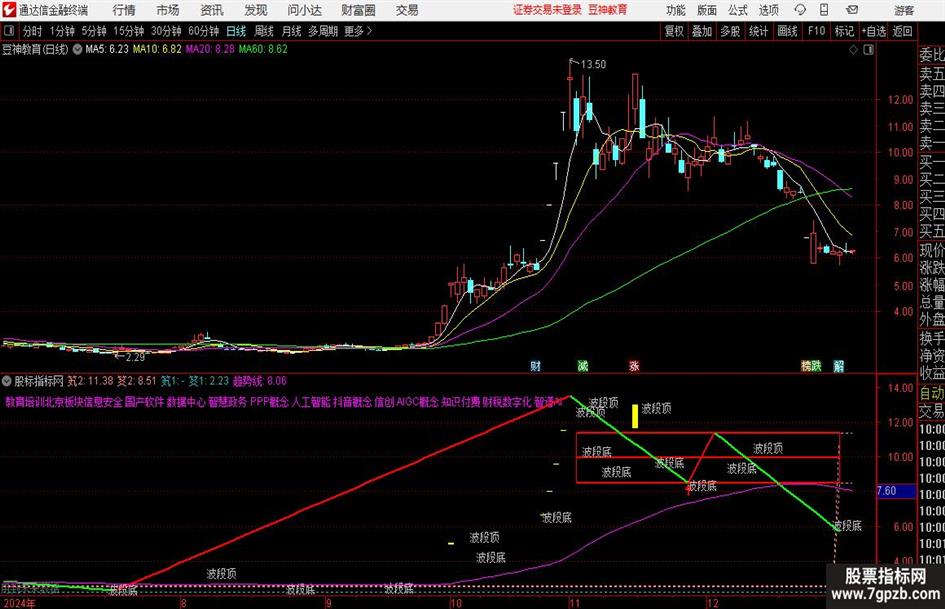This screenshot has height=609, width=945.
Task: Open the 发现 menu
Action: coord(256,10)
